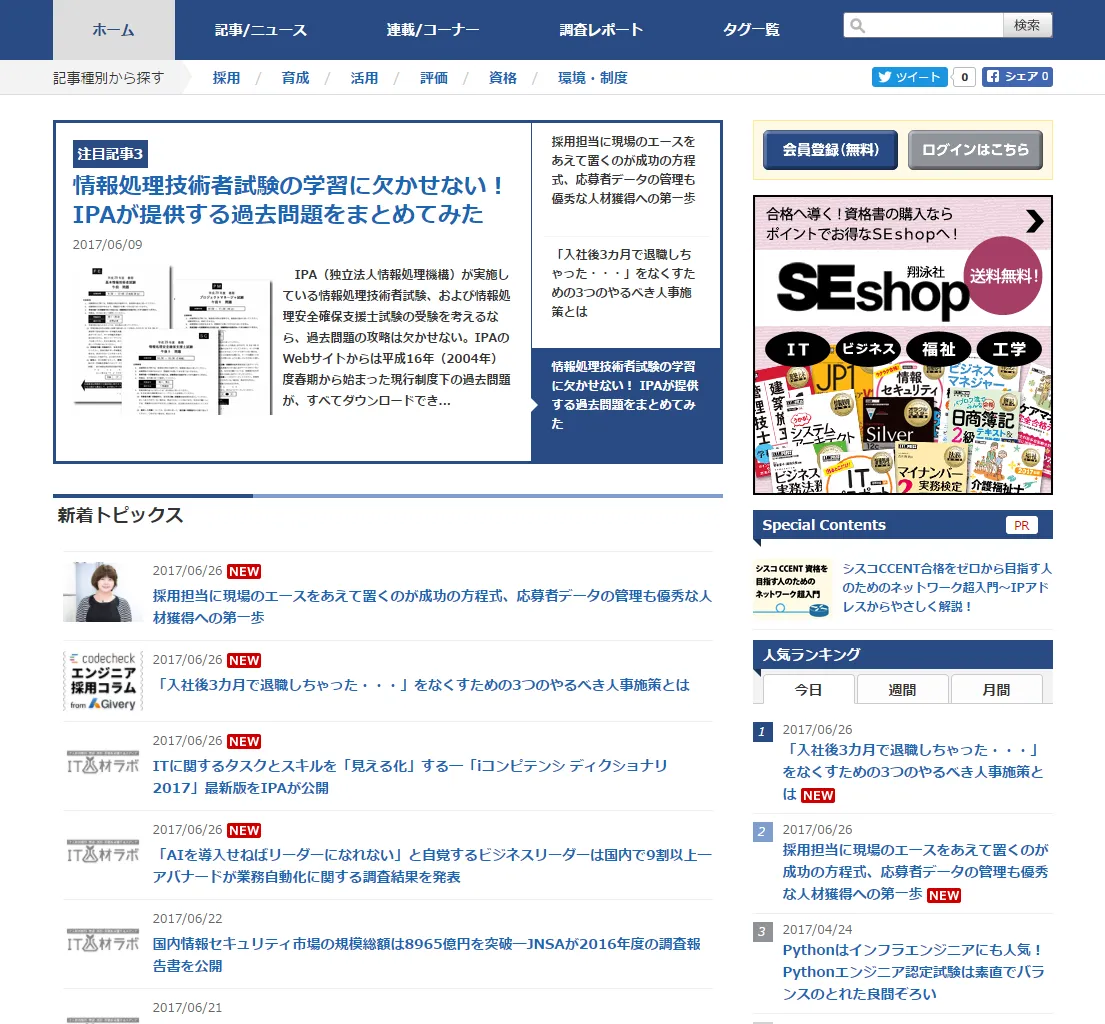The width and height of the screenshot is (1105, 1024).
Task: Click the featured article summary text
Action: (397, 338)
